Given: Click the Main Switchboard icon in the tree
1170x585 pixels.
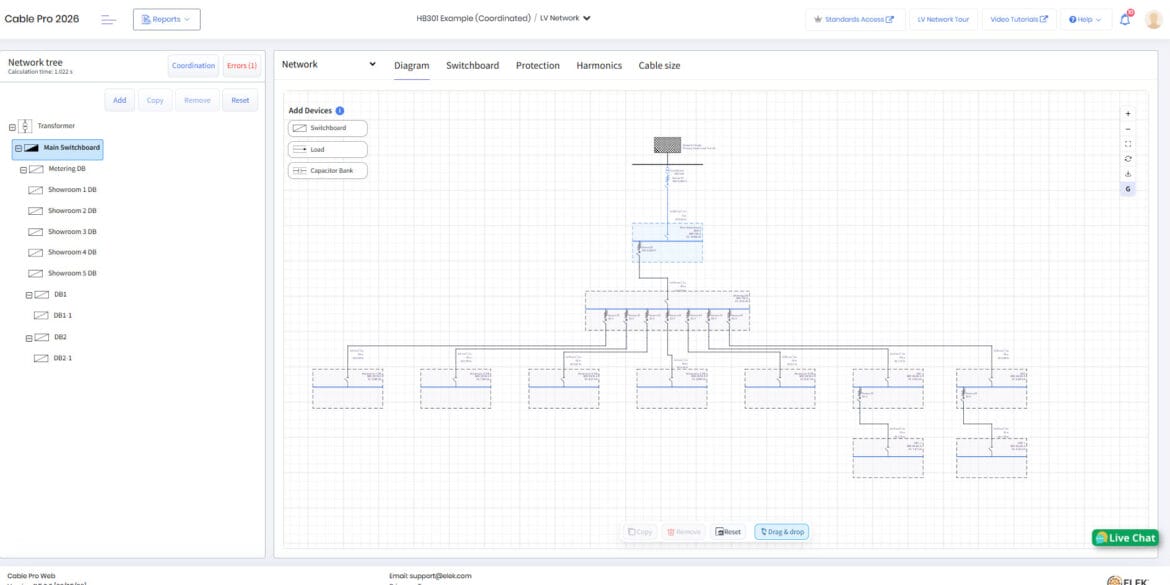Looking at the screenshot, I should click(x=31, y=148).
